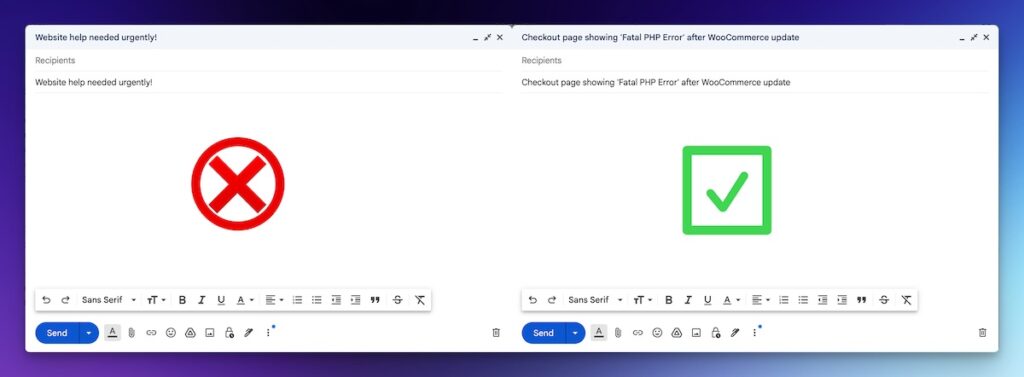Viewport: 1024px width, 377px height.
Task: Attach files in the left compose window
Action: 131,333
